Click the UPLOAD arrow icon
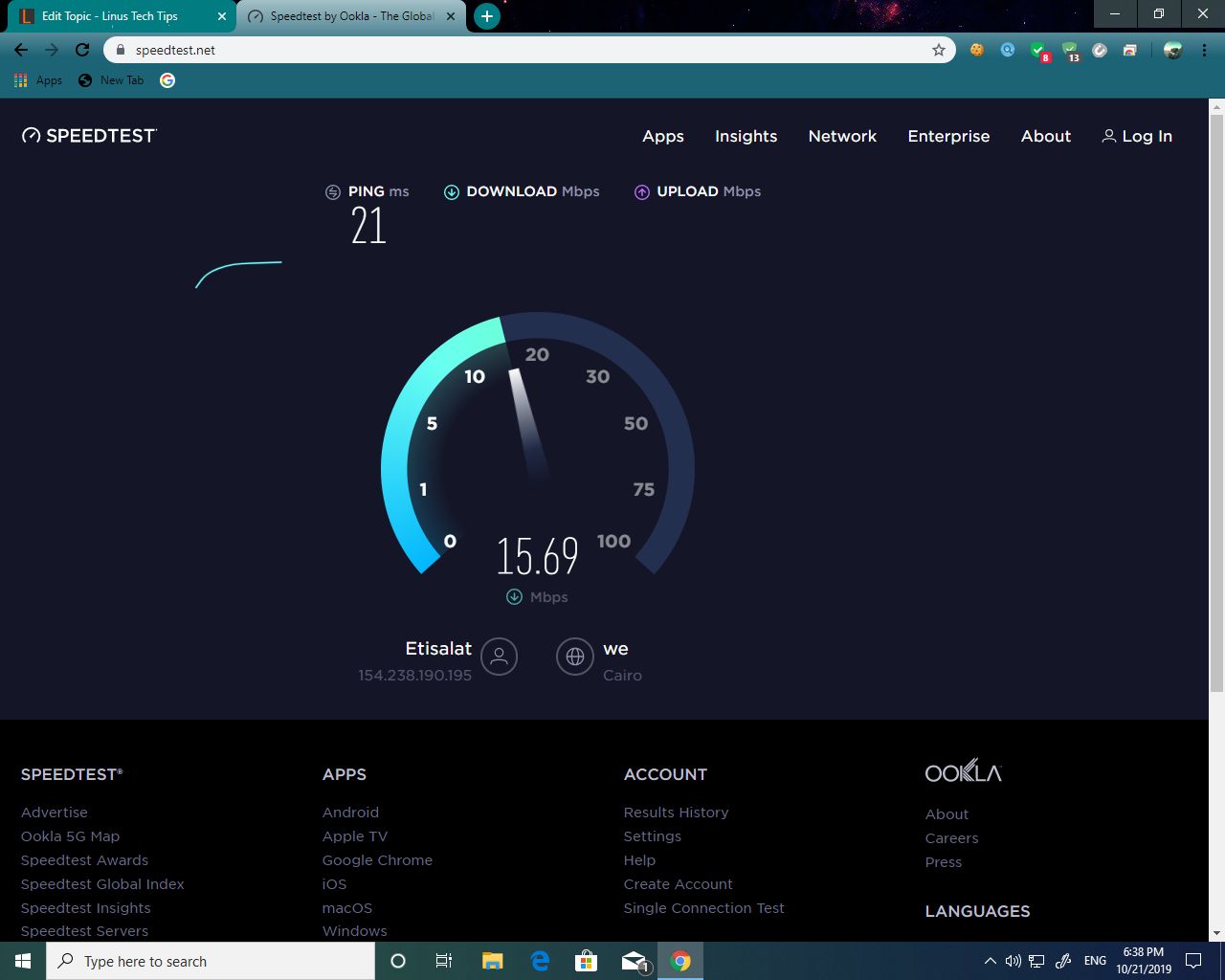The image size is (1225, 980). coord(641,191)
